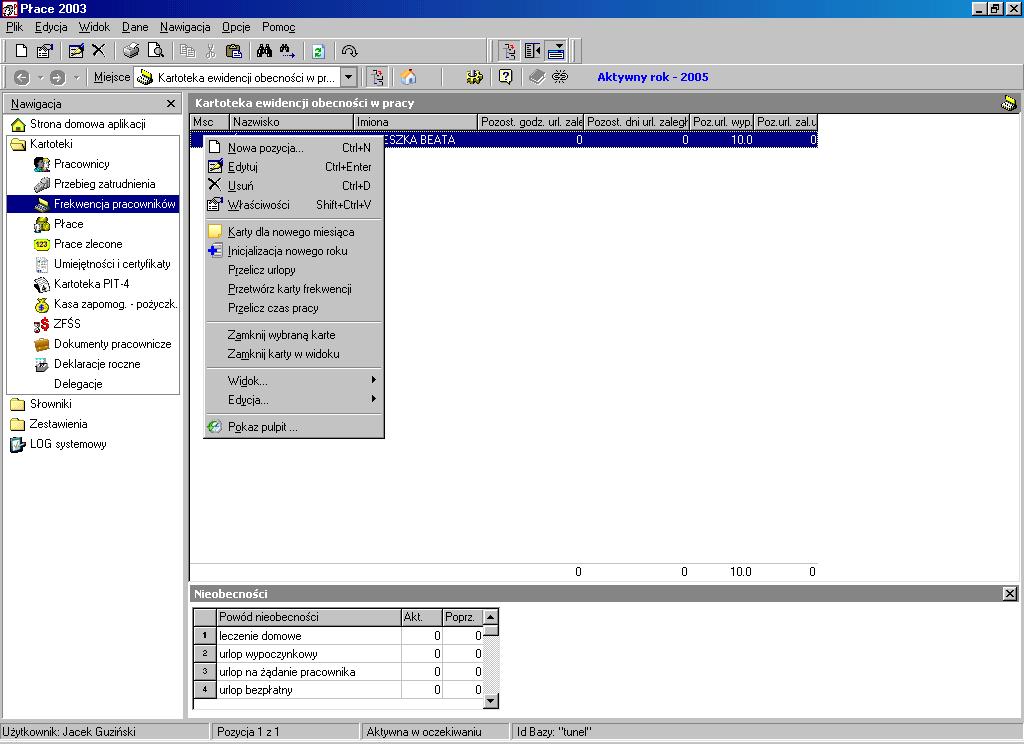Click the delete X toolbar icon

click(99, 51)
